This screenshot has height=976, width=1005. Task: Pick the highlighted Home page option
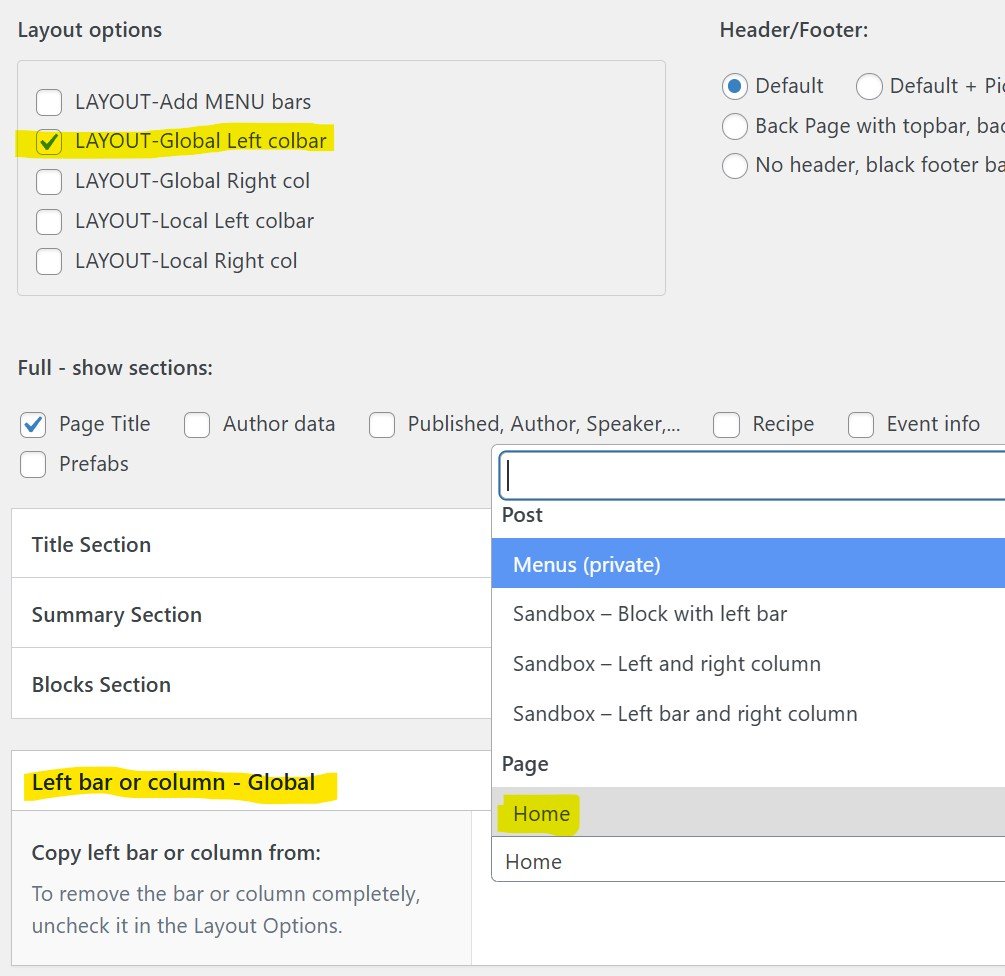[x=541, y=814]
